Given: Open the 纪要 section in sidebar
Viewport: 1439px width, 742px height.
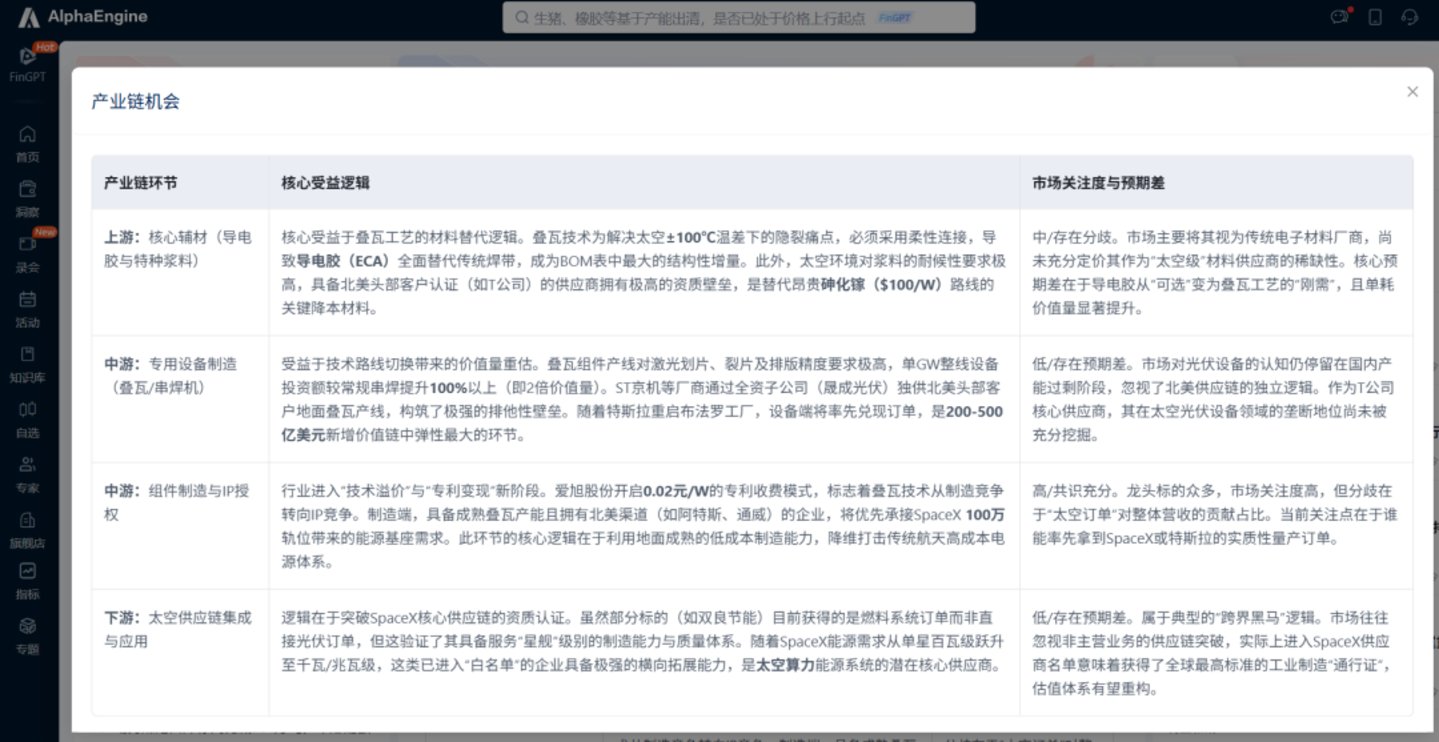Looking at the screenshot, I should 28,253.
